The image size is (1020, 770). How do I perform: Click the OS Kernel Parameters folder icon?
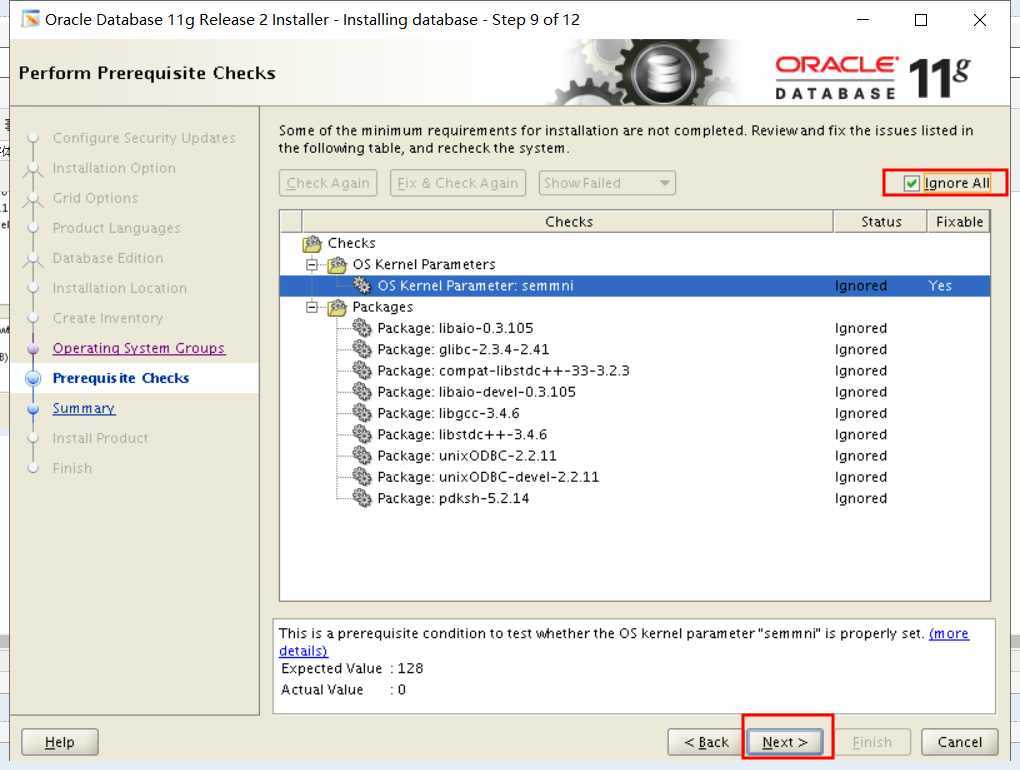(x=337, y=265)
